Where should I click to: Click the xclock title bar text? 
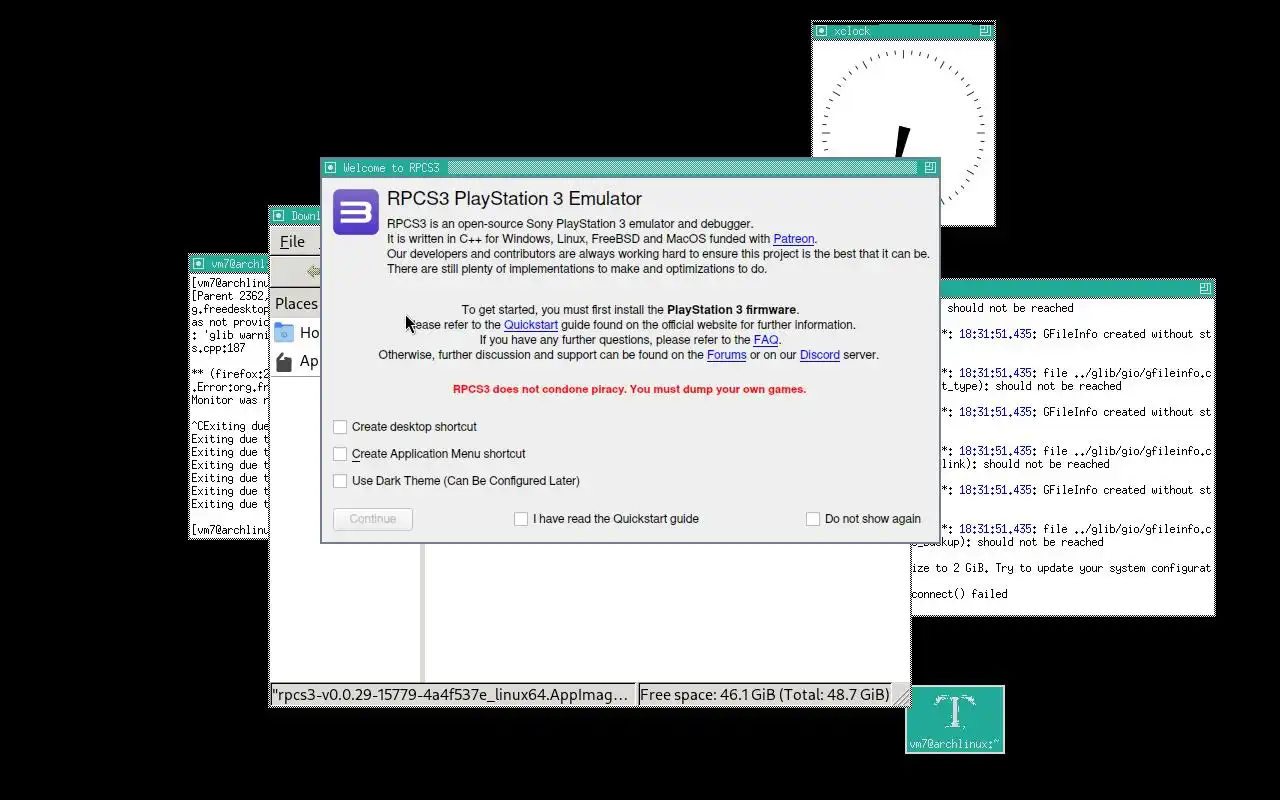coord(853,31)
